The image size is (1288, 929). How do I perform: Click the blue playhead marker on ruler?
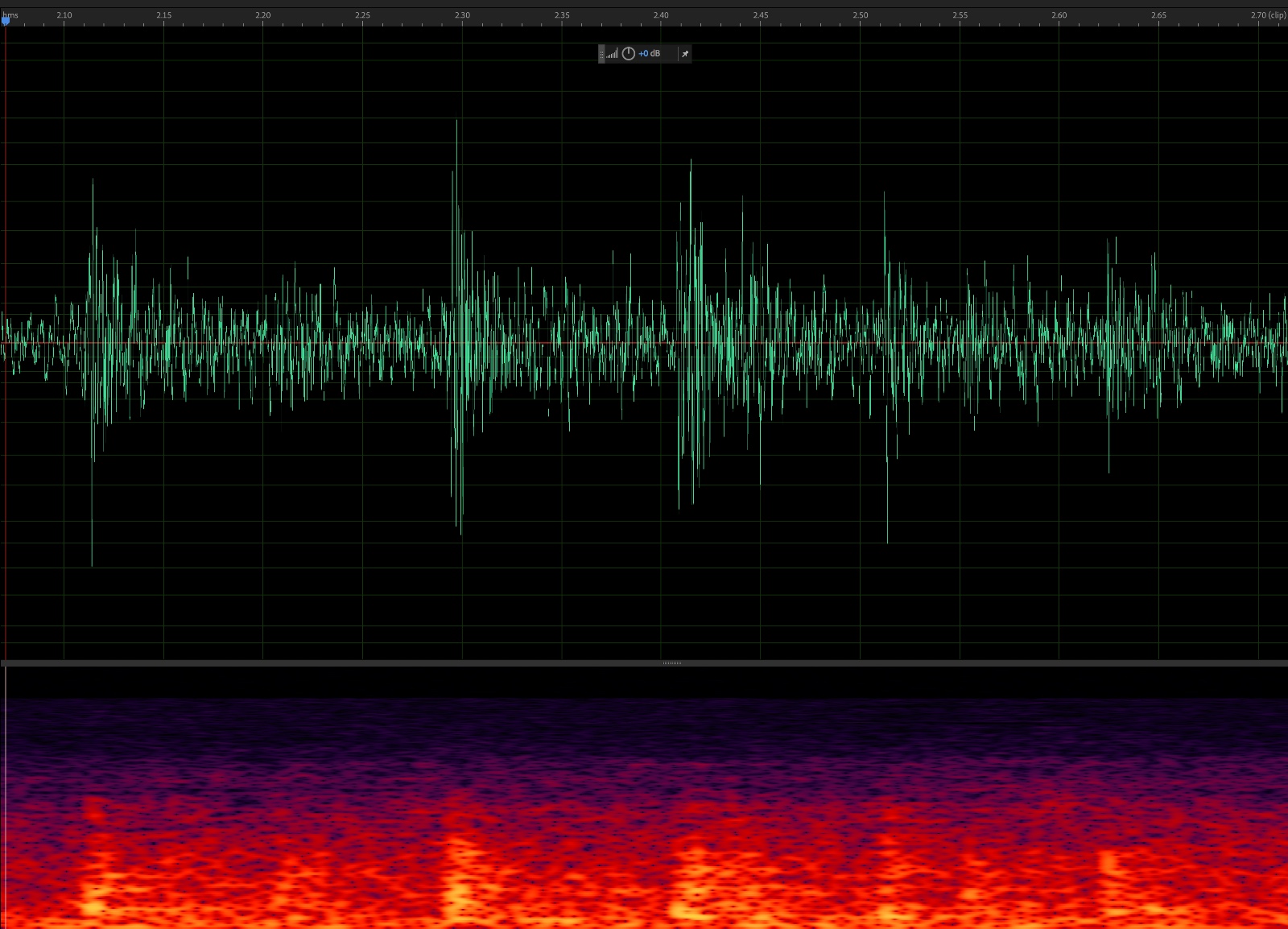6,22
